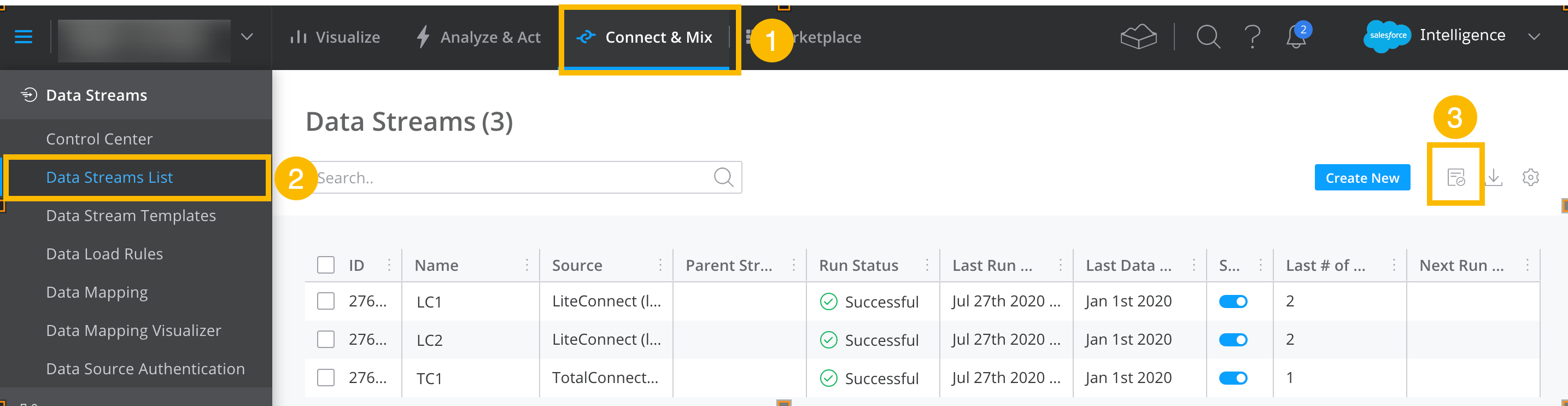Sort by the Name column header
This screenshot has height=406, width=1568.
click(x=436, y=266)
